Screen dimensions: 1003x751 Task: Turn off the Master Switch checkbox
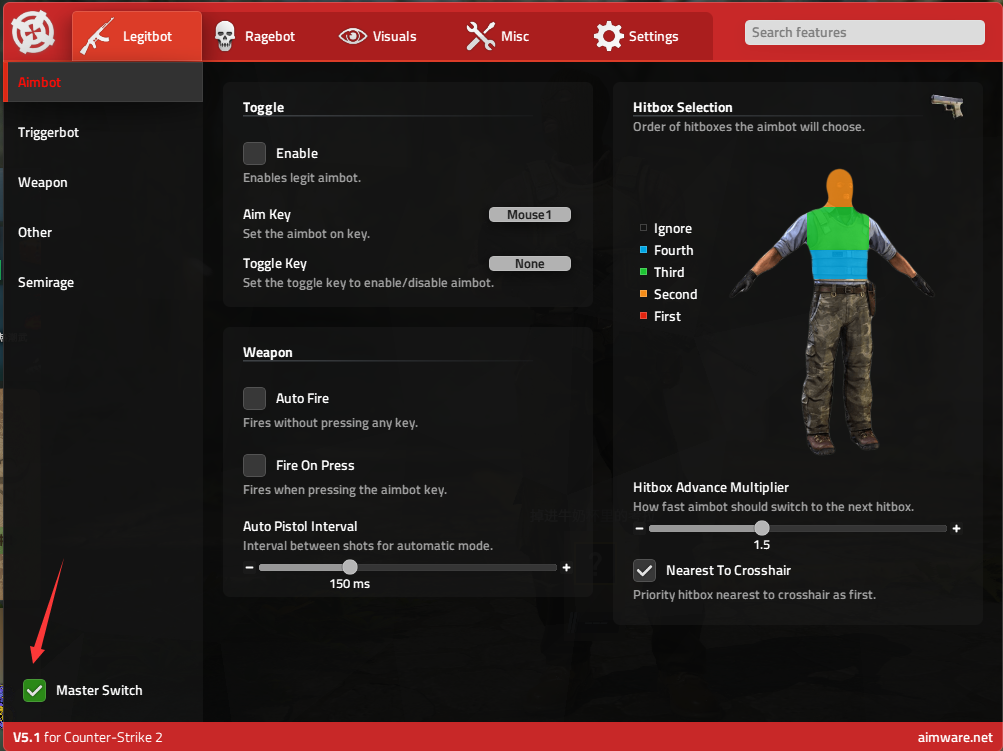coord(35,690)
